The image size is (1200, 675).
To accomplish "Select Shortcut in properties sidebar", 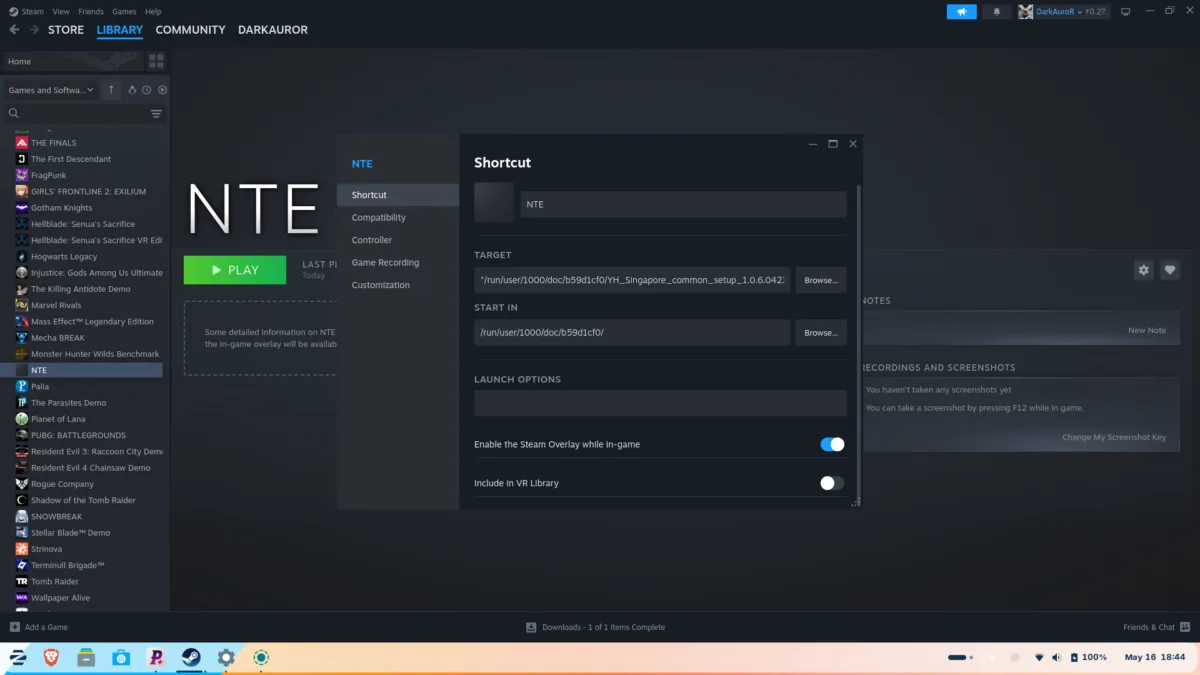I will point(398,195).
